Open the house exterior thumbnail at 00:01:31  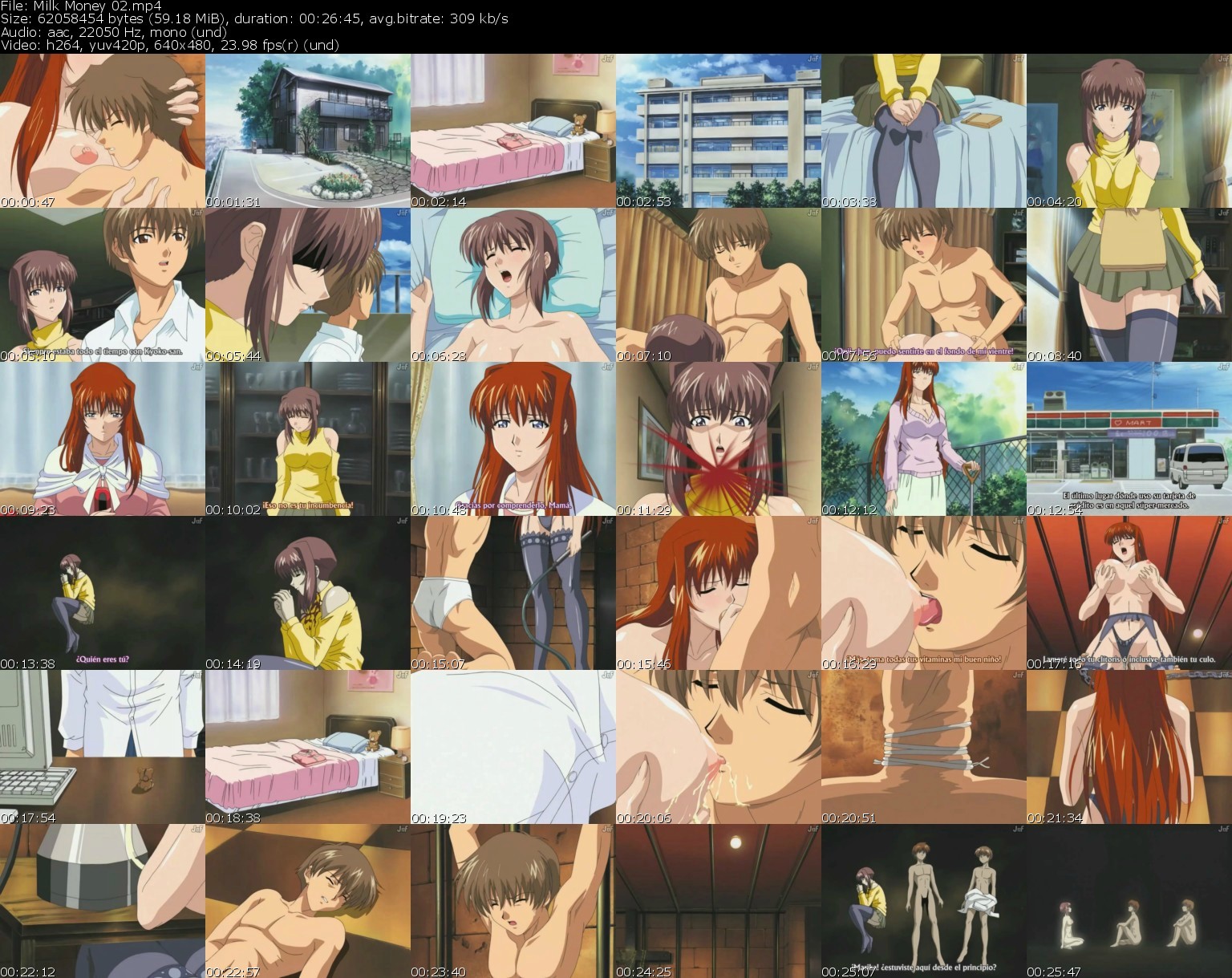click(x=308, y=131)
